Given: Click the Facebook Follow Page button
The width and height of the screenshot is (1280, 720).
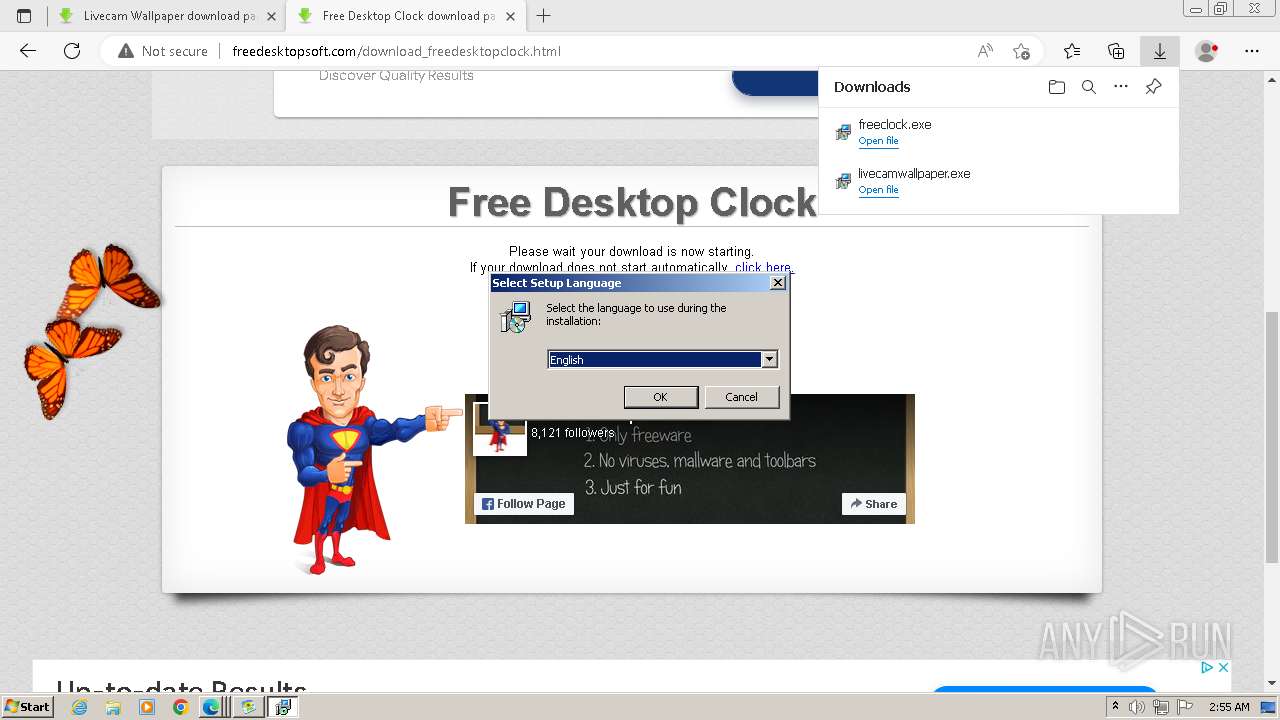Looking at the screenshot, I should coord(524,504).
